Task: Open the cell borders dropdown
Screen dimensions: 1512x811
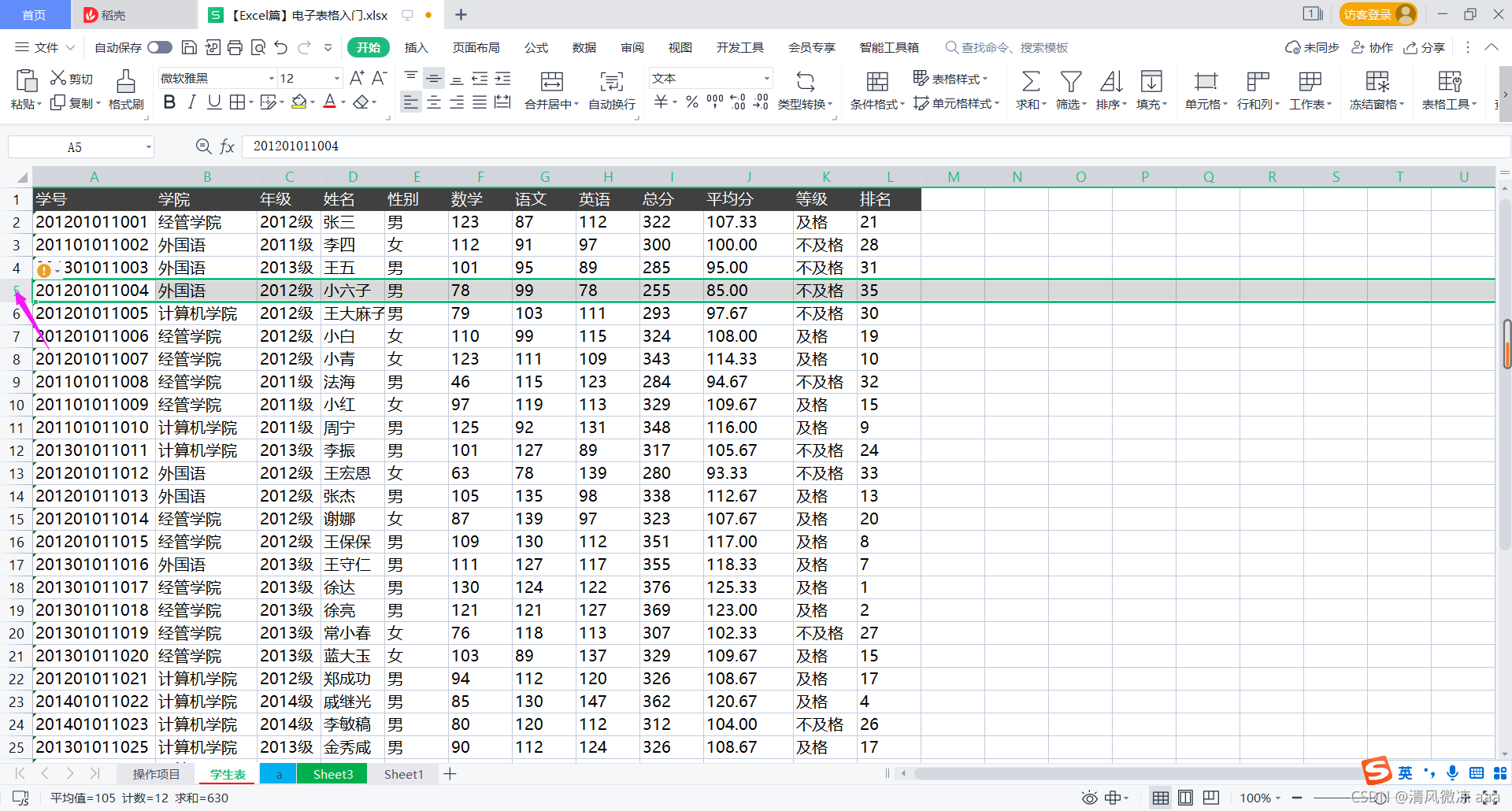Action: click(x=251, y=102)
